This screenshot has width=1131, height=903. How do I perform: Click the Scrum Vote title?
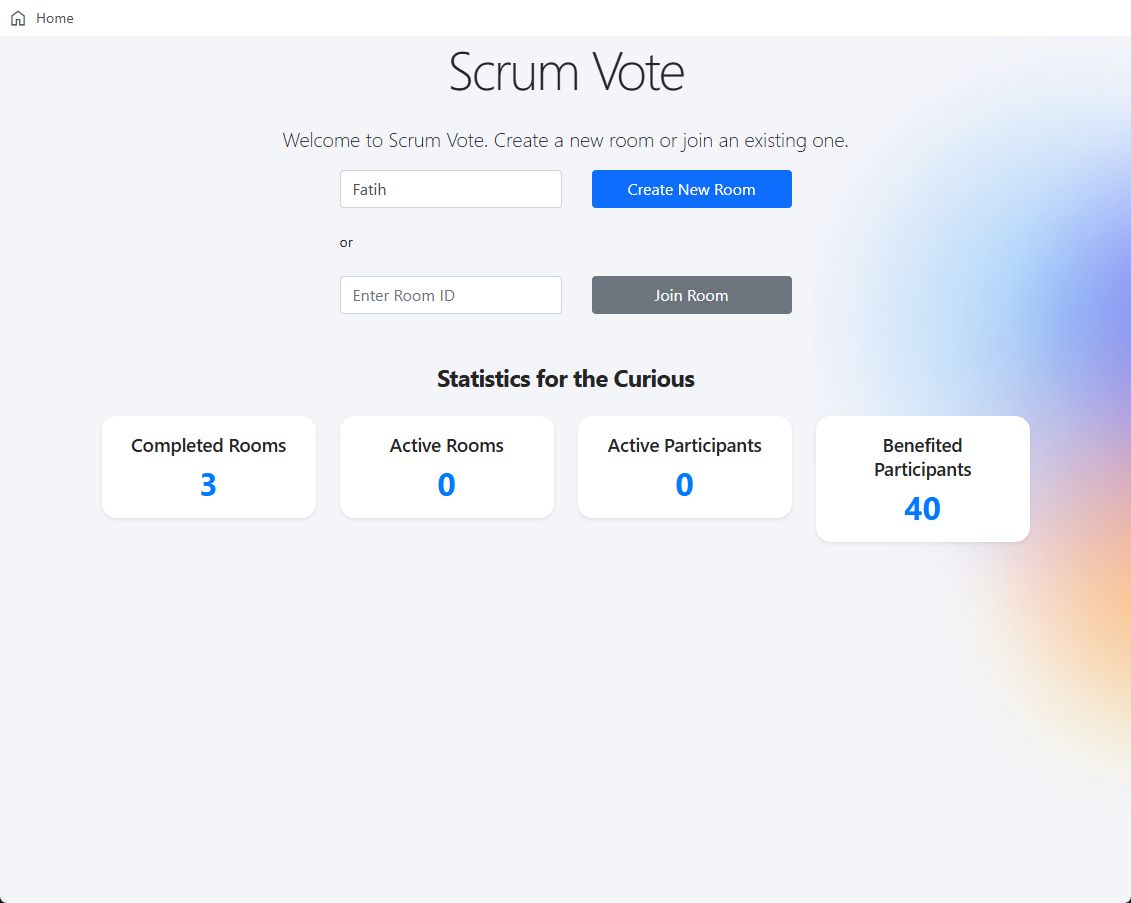pos(566,73)
